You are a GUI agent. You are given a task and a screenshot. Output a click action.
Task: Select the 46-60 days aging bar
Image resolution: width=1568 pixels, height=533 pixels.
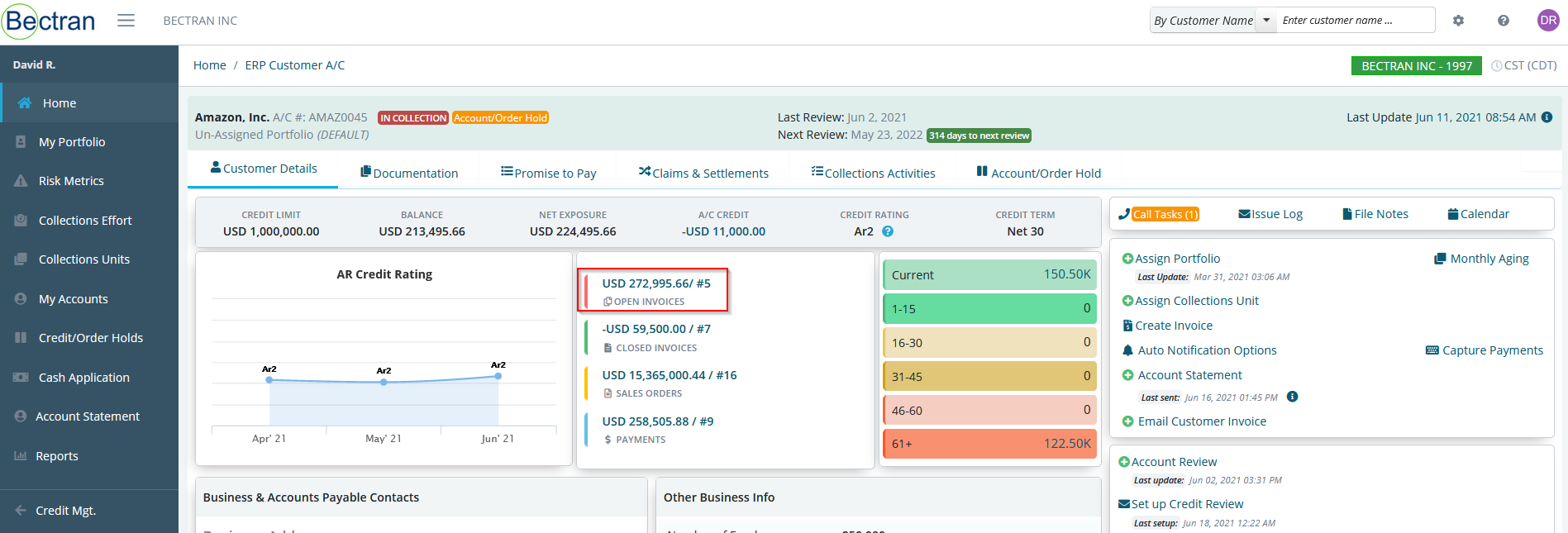tap(989, 410)
